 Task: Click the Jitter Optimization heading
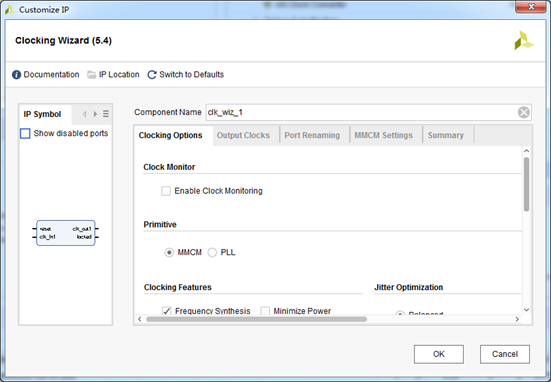(x=408, y=287)
